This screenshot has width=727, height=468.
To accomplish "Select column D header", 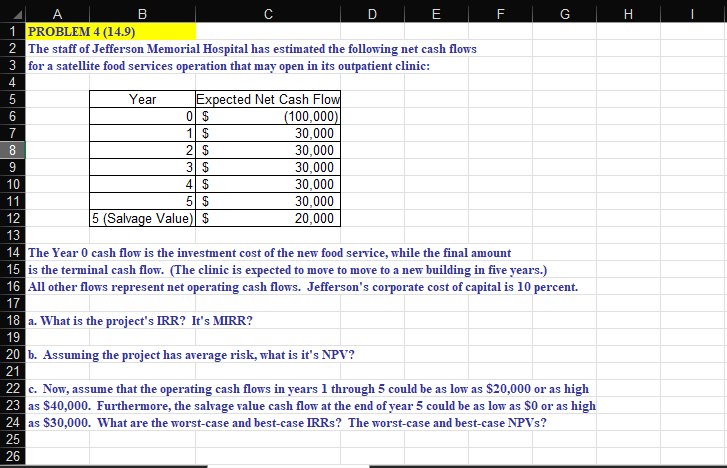I will (x=372, y=14).
